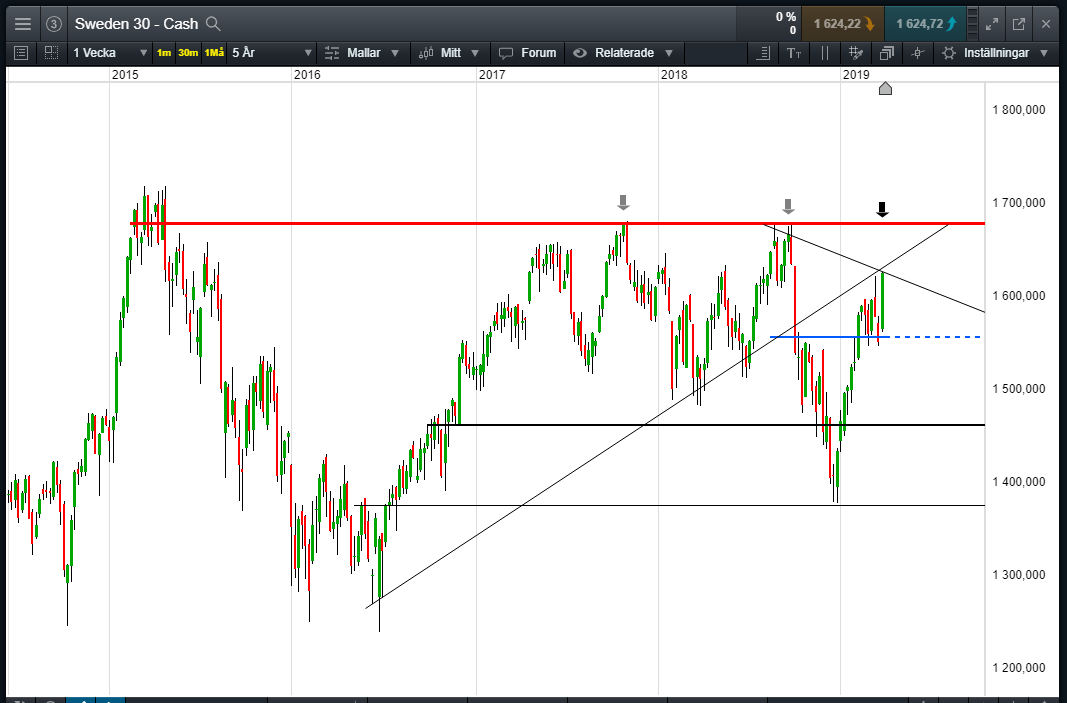1067x703 pixels.
Task: Click the Relaterade label
Action: [624, 52]
